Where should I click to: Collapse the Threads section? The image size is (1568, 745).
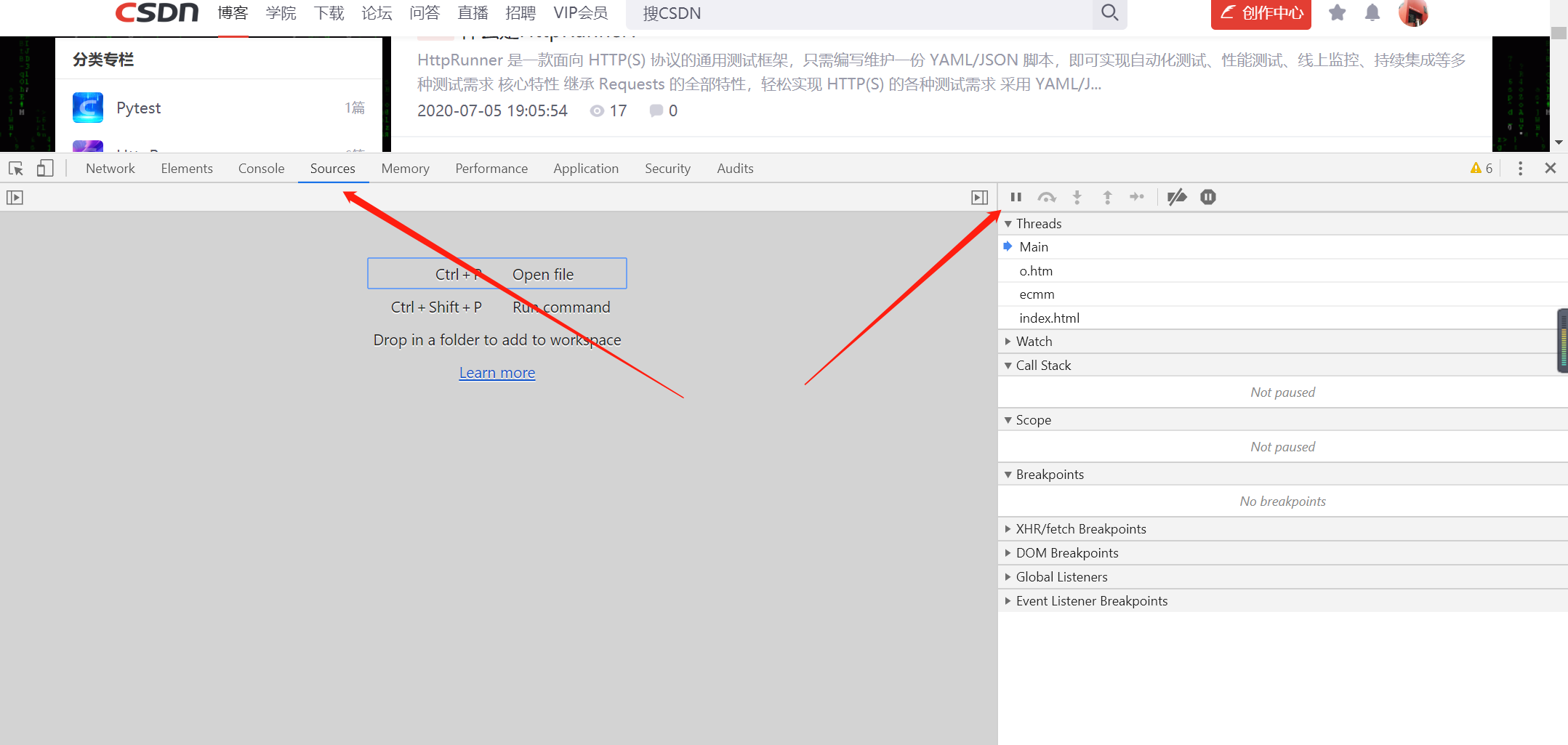click(x=1008, y=224)
